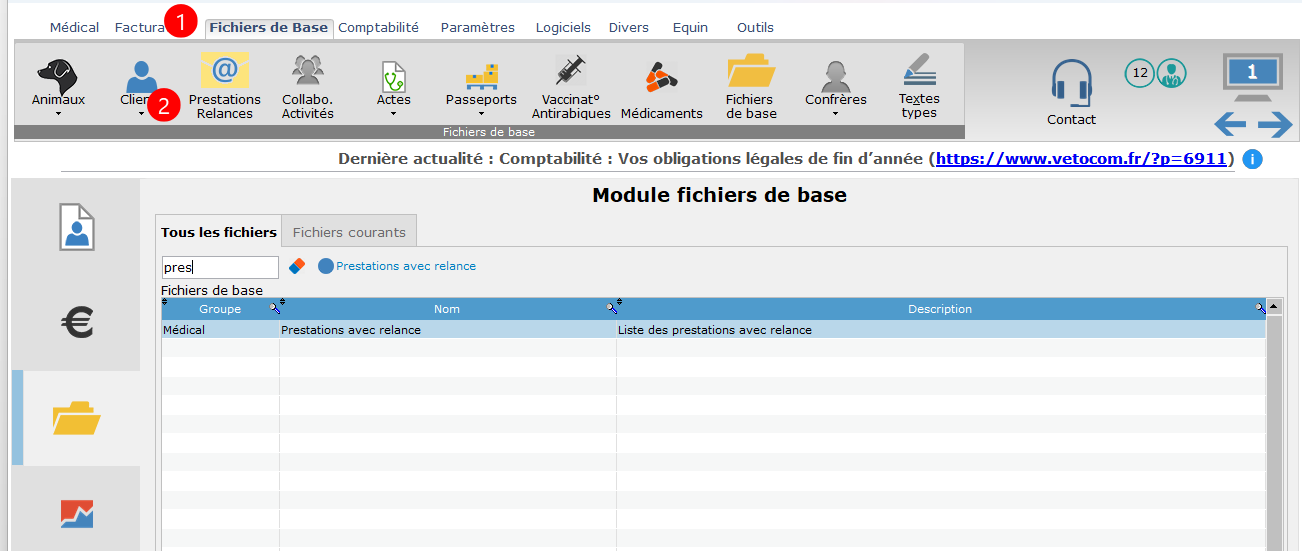Viewport: 1302px width, 551px height.
Task: Click the circled 12 indicator
Action: click(1139, 73)
